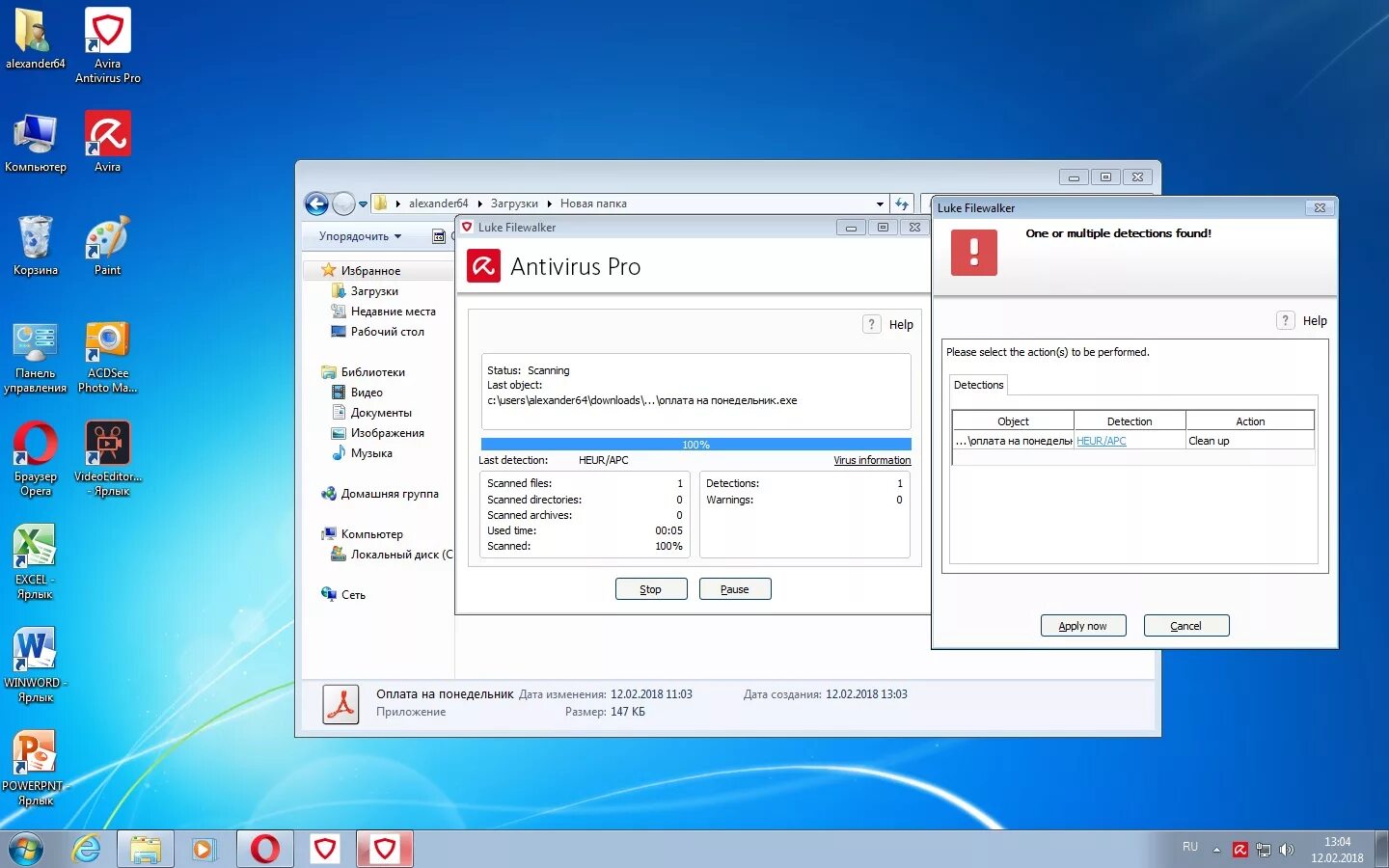The image size is (1389, 868).
Task: Switch to the highlighted Avira taskbar button
Action: 385,849
